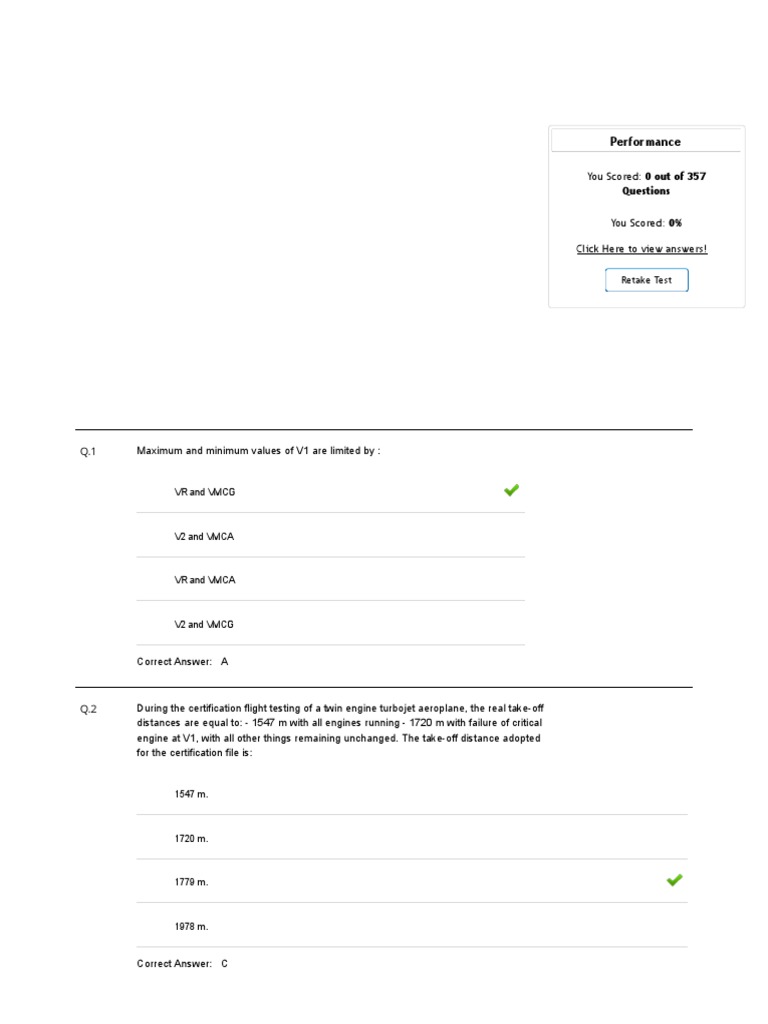Click the Retake Test button
This screenshot has height=1024, width=768.
click(x=646, y=280)
